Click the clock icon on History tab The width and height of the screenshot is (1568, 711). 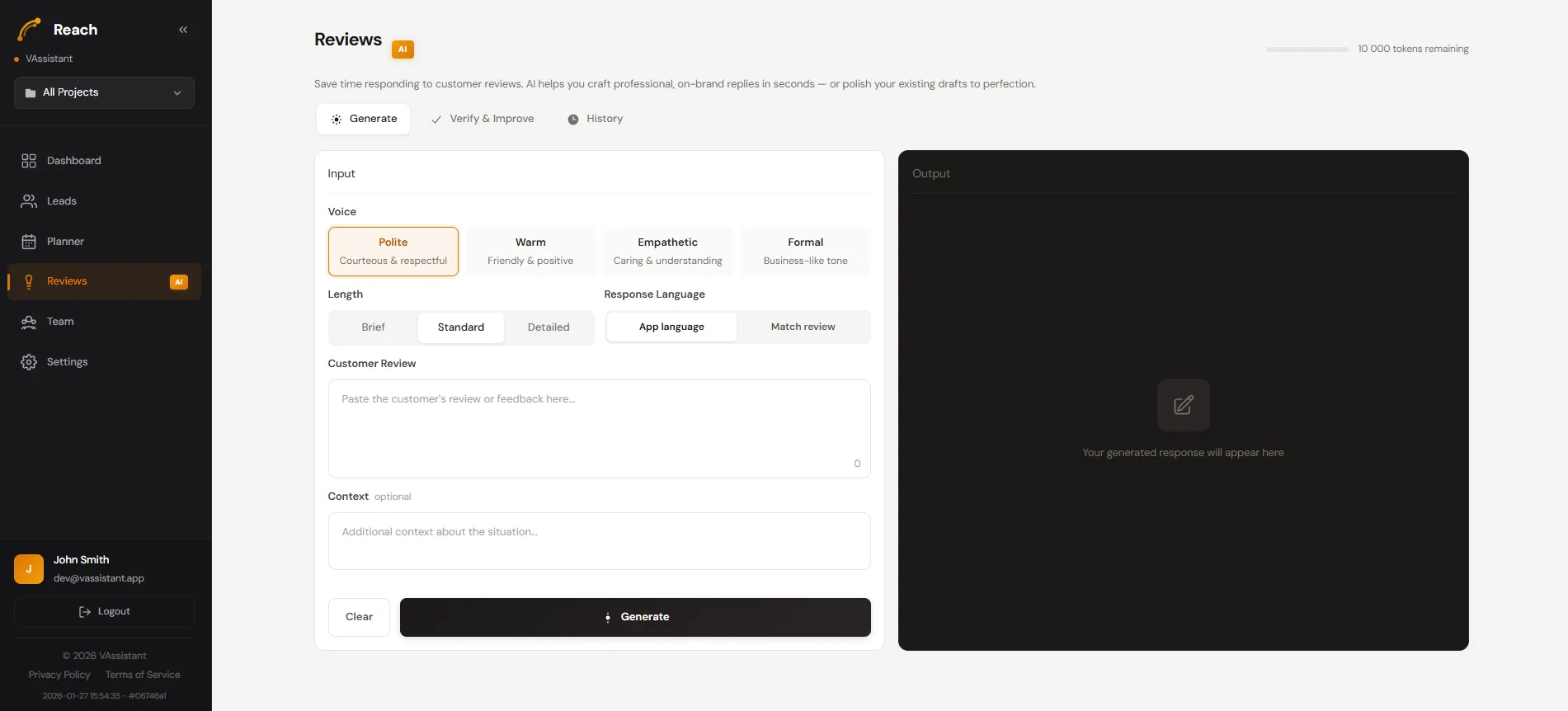coord(573,120)
